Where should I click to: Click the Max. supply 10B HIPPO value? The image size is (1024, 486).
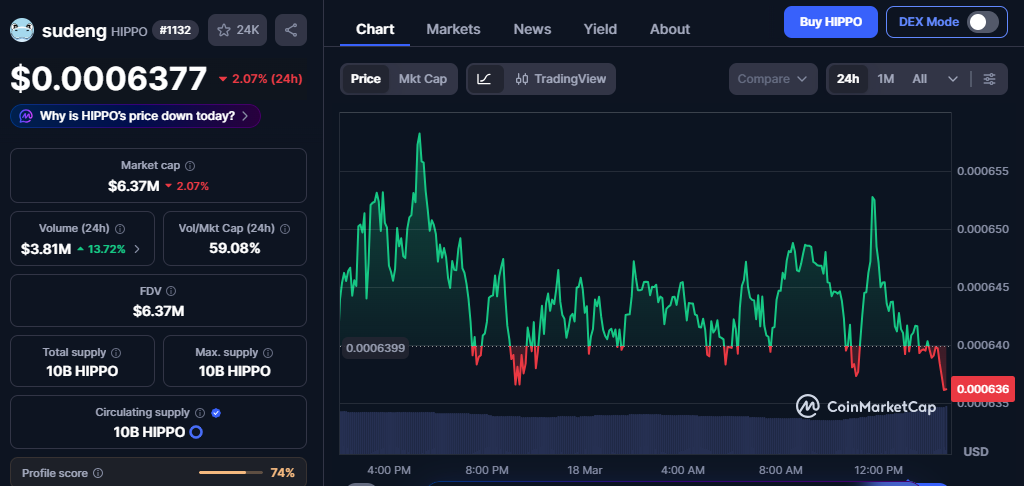[234, 372]
